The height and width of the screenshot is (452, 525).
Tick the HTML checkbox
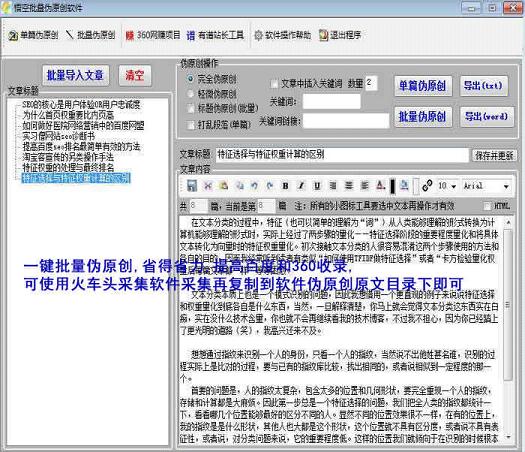[x=487, y=206]
